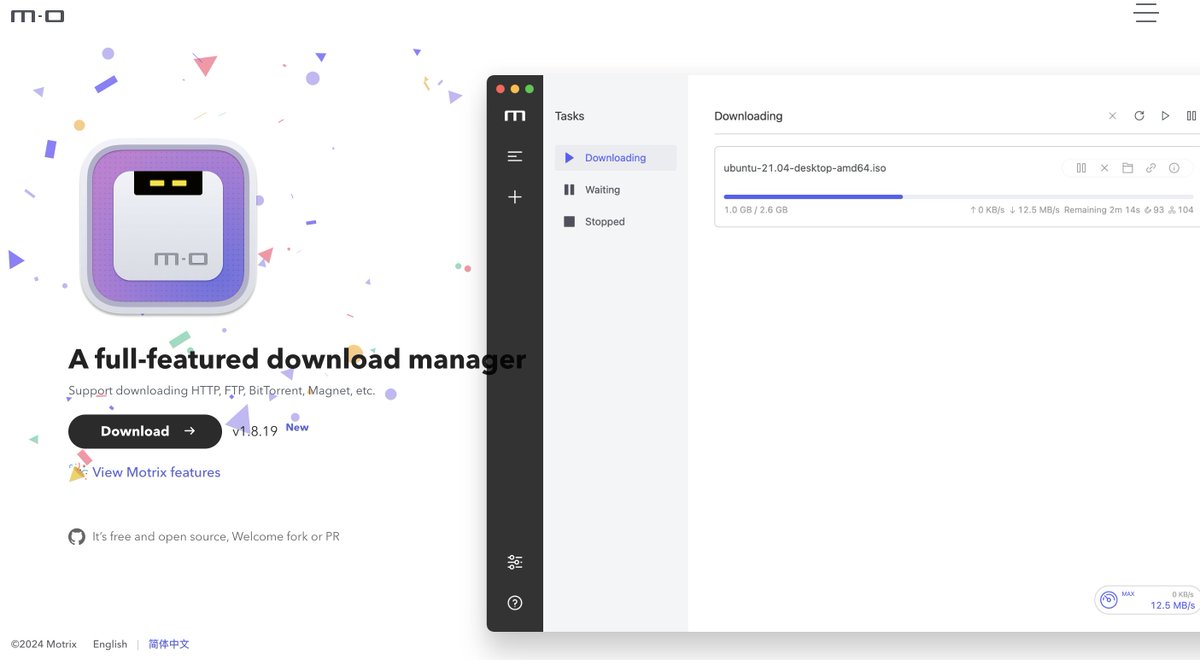
Task: Add a new task with the plus icon
Action: [x=515, y=197]
